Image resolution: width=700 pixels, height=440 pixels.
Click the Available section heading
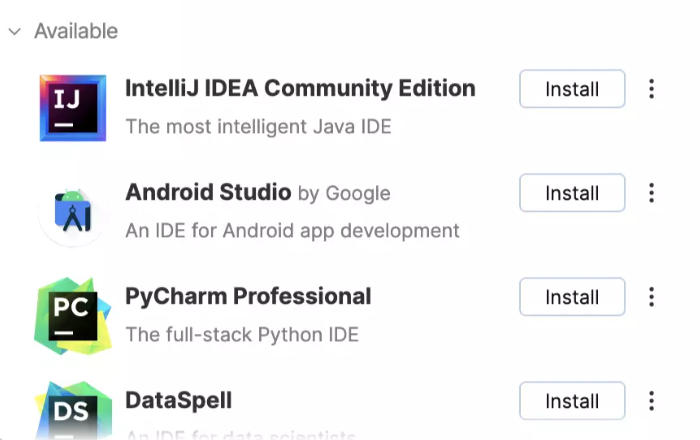[76, 31]
